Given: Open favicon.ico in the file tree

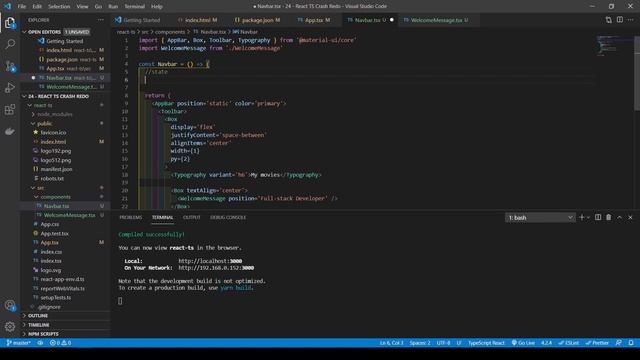Looking at the screenshot, I should tap(53, 133).
